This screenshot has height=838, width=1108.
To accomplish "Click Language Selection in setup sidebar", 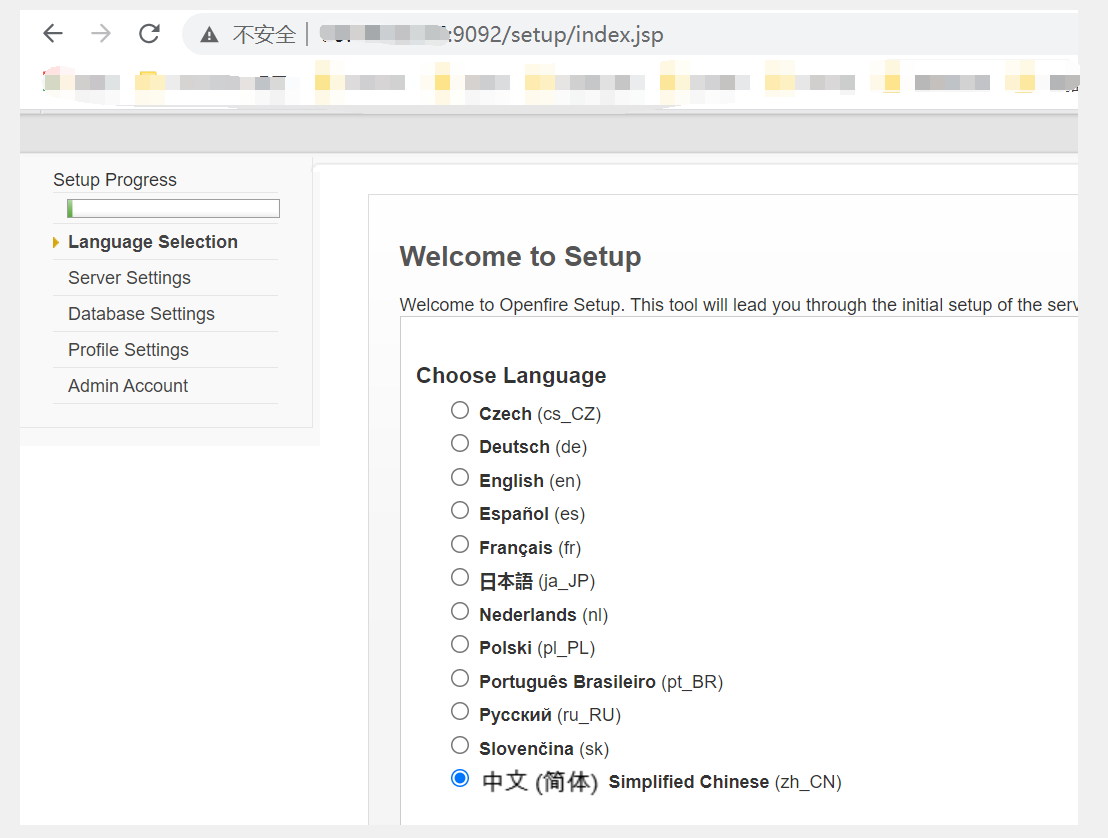I will pos(153,242).
